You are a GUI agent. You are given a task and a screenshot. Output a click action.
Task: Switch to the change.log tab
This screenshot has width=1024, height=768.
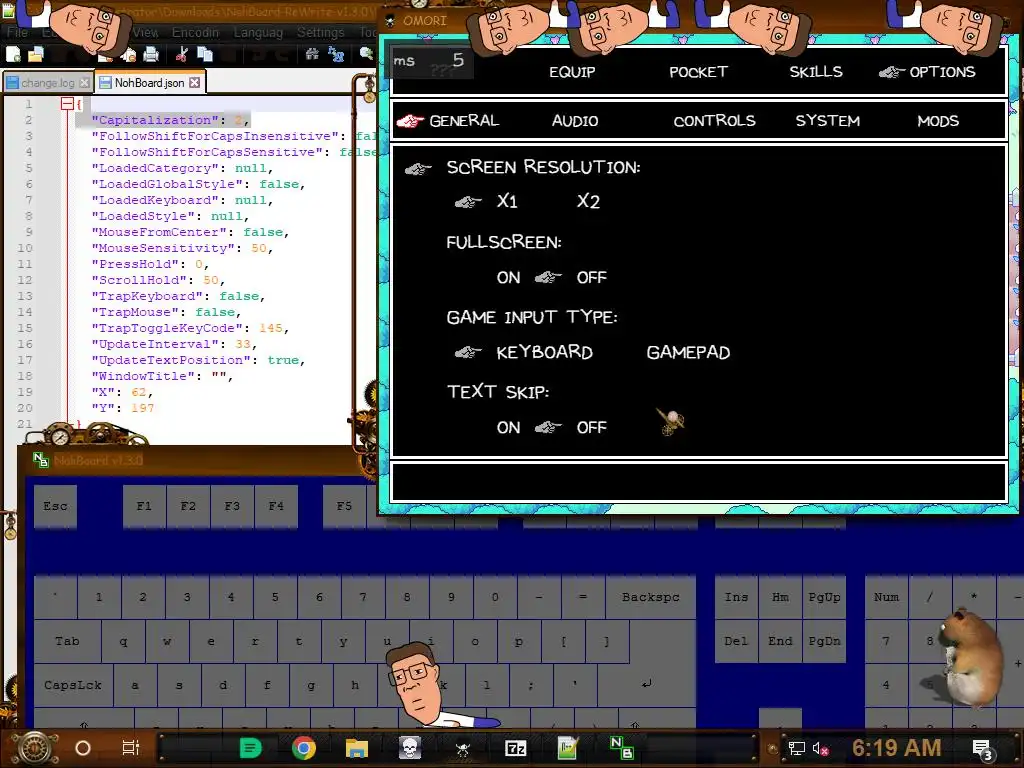[x=47, y=83]
